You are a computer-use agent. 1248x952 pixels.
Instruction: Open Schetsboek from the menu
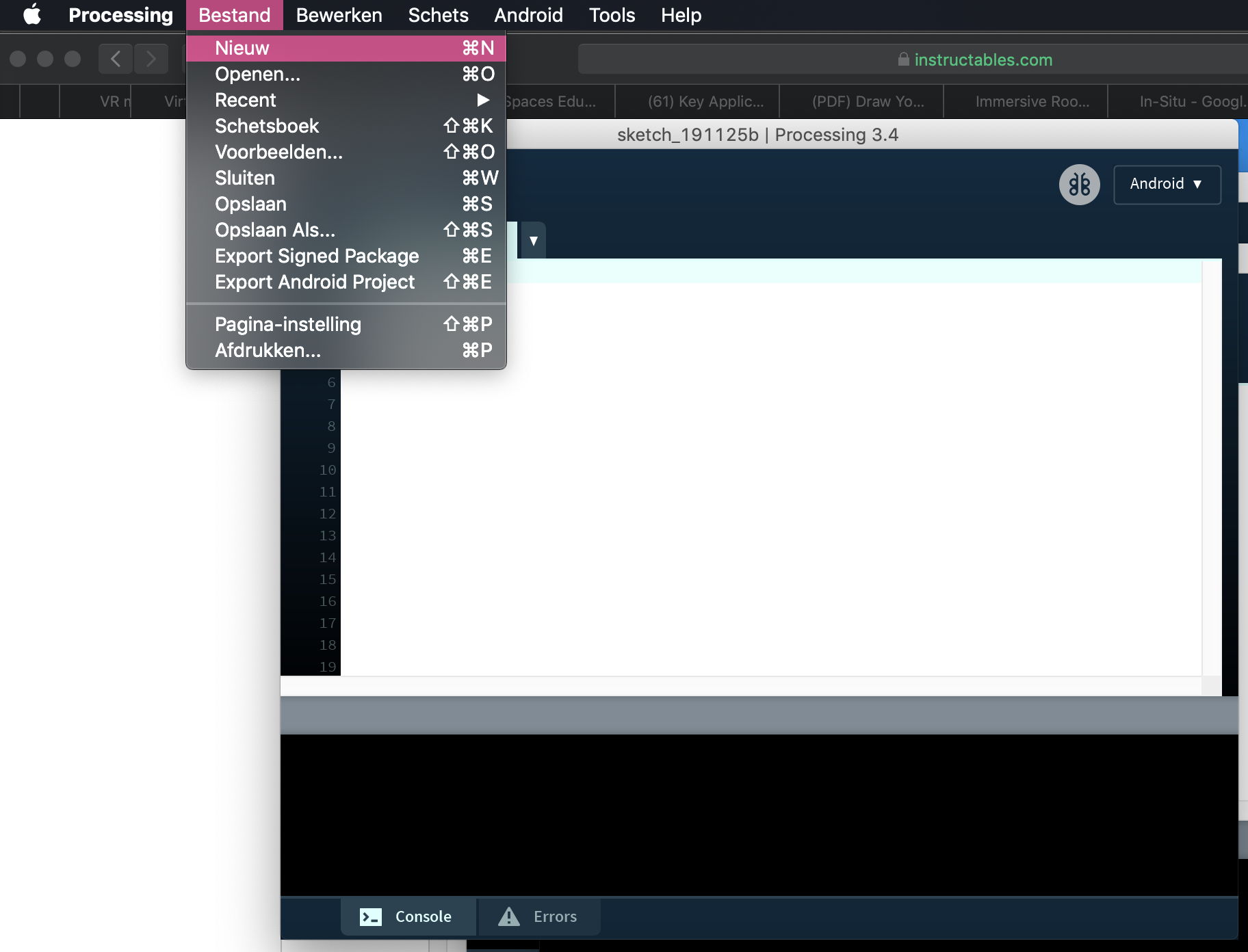click(346, 126)
